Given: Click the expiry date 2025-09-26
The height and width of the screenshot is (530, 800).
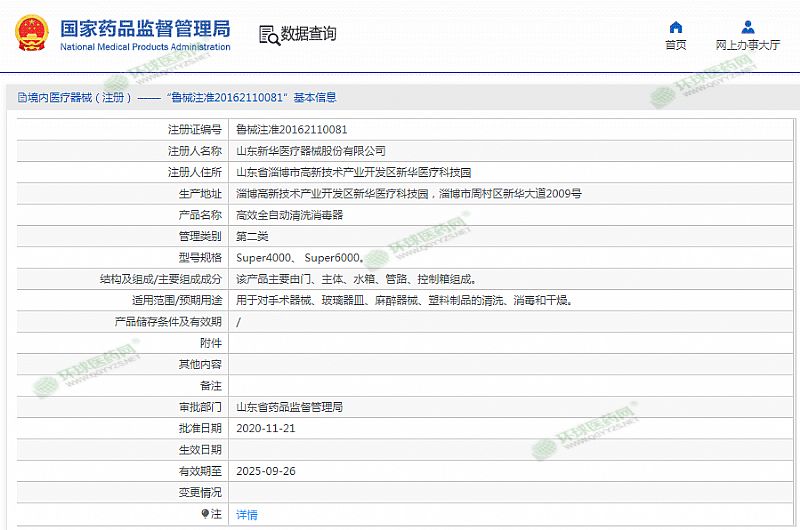Looking at the screenshot, I should pos(265,471).
